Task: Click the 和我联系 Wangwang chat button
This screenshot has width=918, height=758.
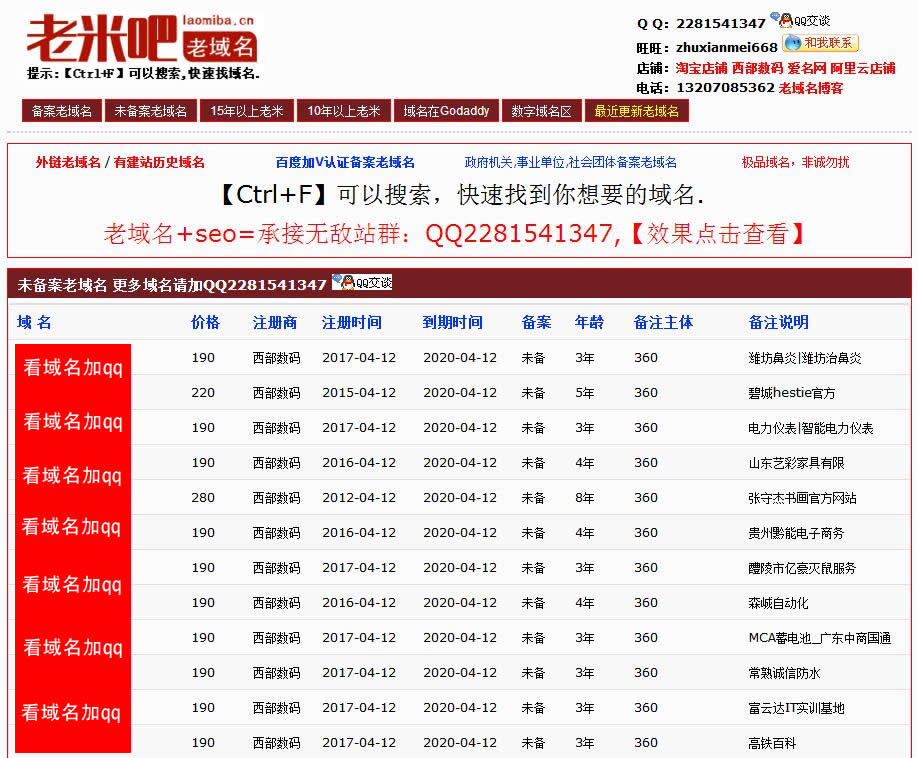Action: 820,43
